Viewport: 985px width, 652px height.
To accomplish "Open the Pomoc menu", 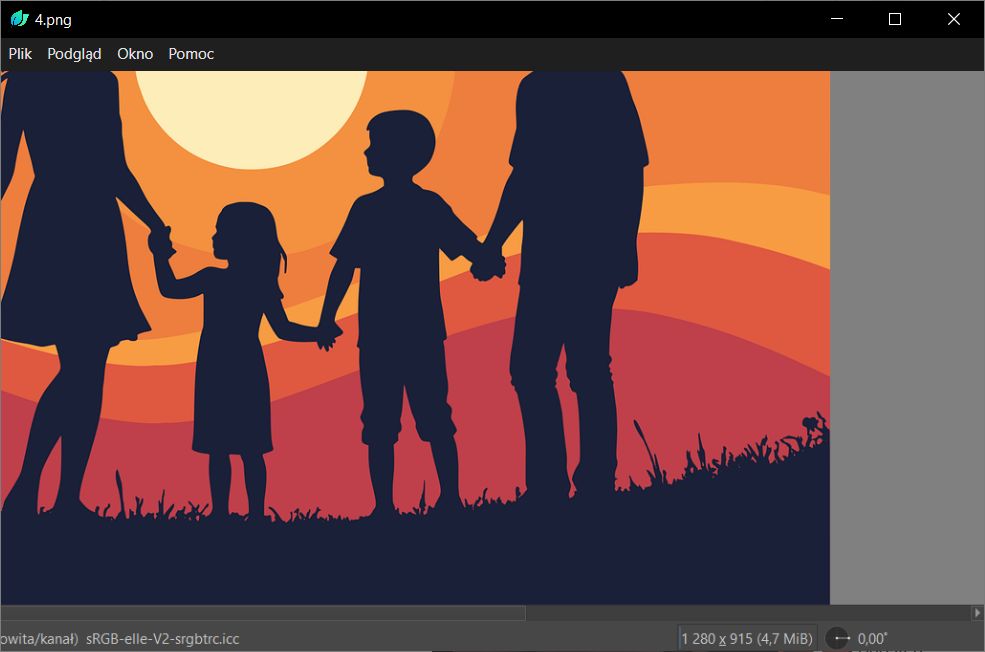I will (190, 54).
